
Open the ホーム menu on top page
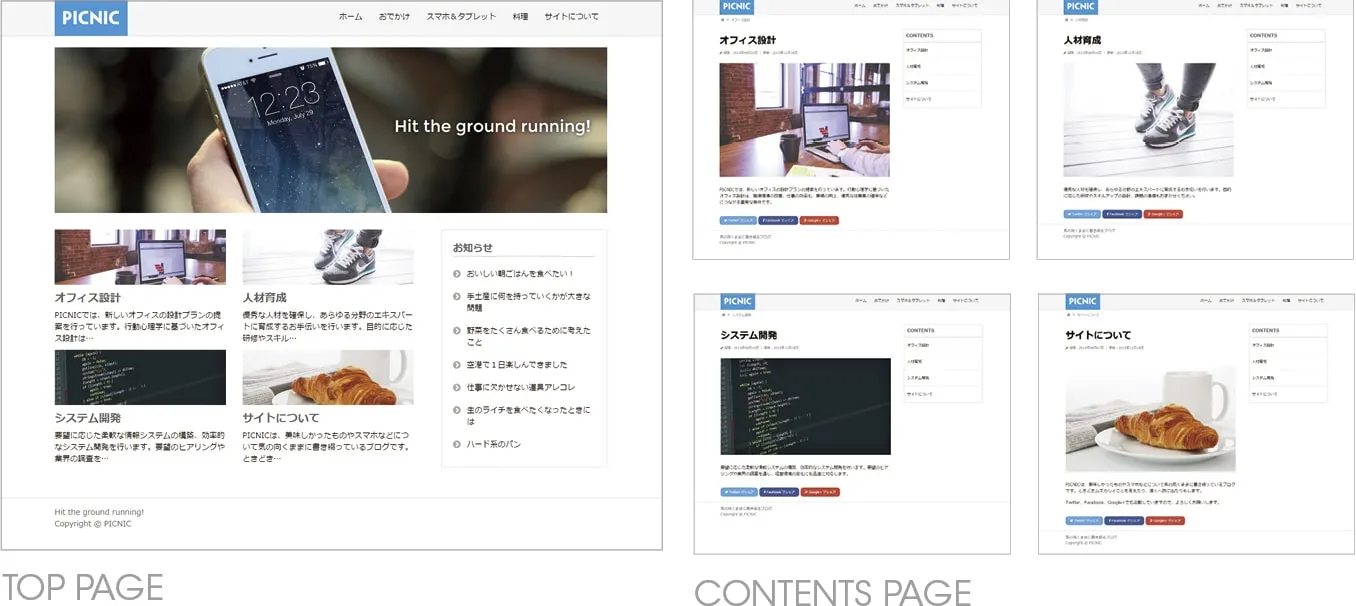(x=350, y=17)
